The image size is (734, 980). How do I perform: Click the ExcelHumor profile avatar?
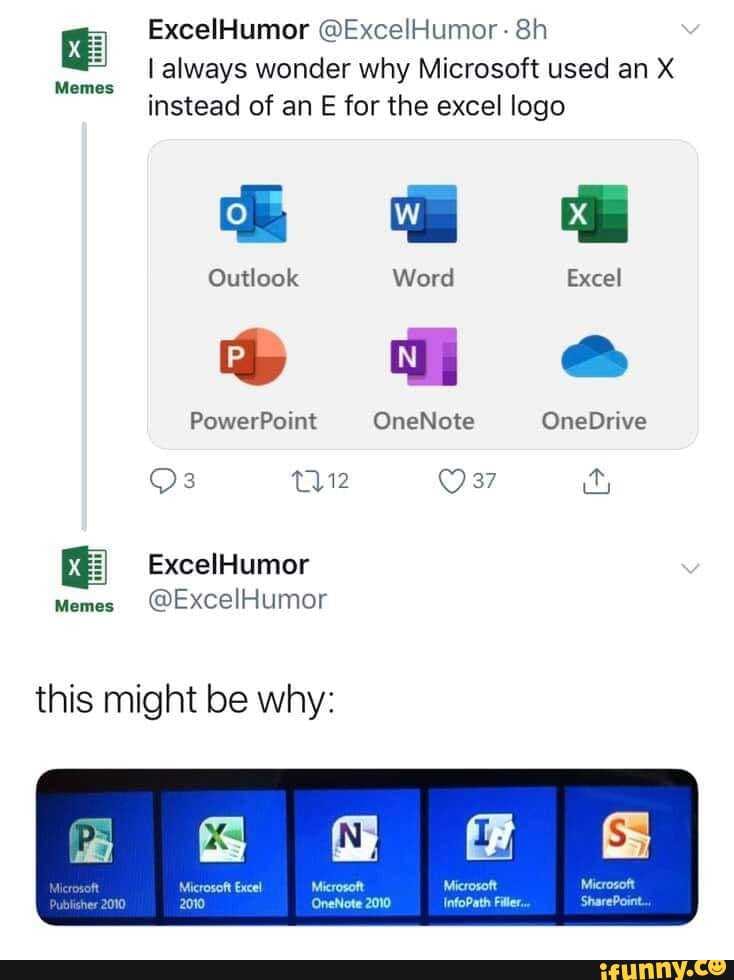(82, 48)
